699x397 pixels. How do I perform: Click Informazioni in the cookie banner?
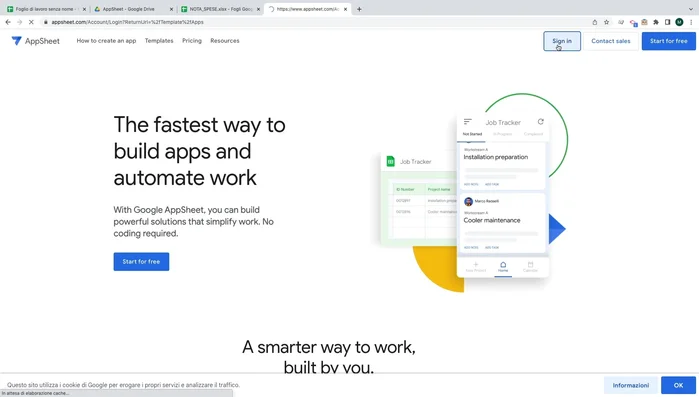point(630,385)
